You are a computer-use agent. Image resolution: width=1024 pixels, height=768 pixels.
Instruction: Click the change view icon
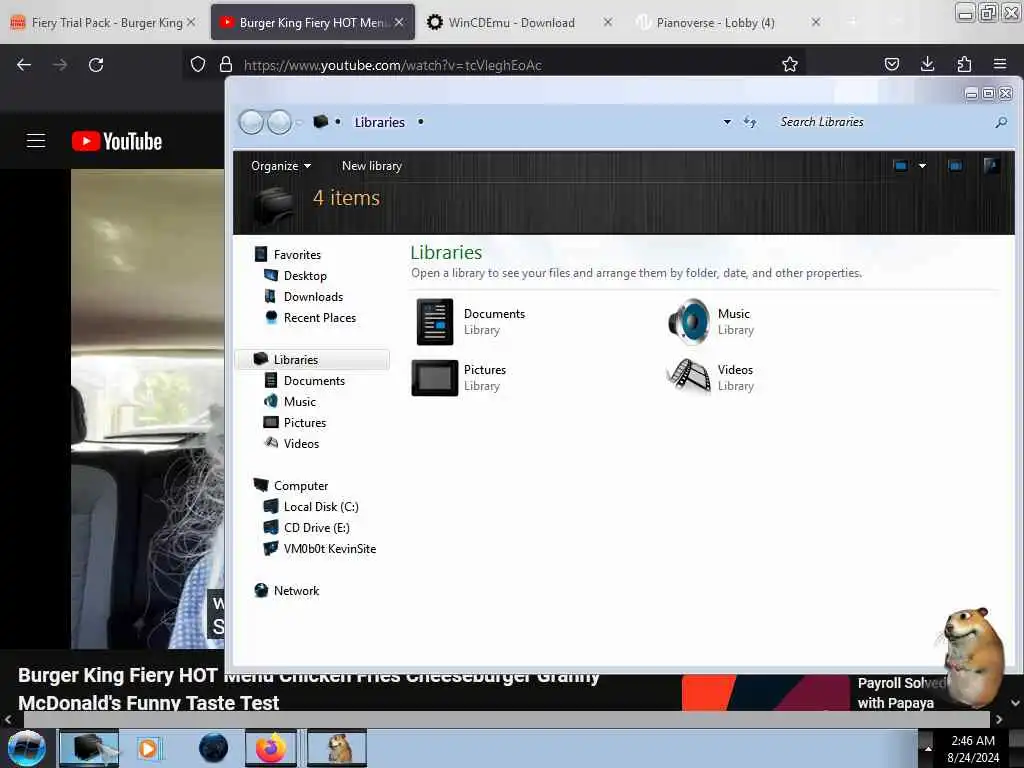(x=901, y=166)
